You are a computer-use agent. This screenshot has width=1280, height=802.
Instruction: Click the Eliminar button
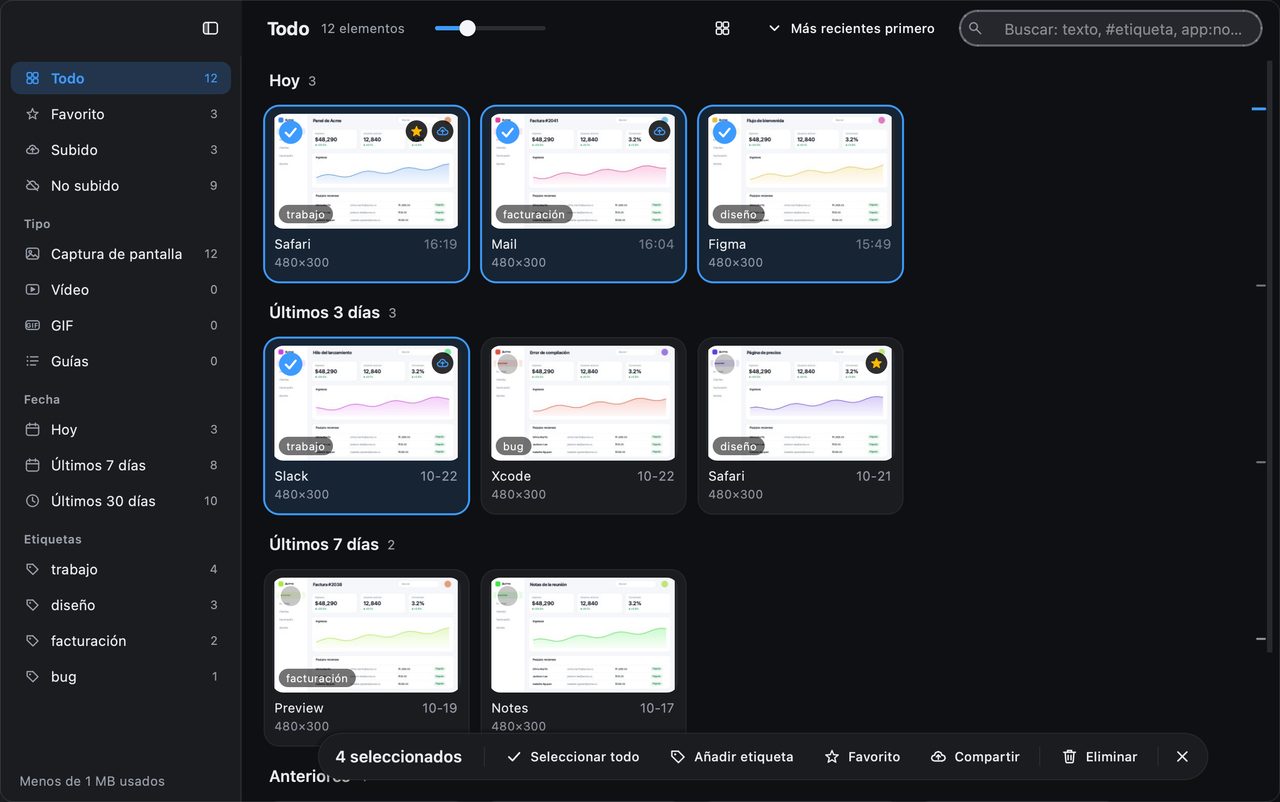point(1100,757)
